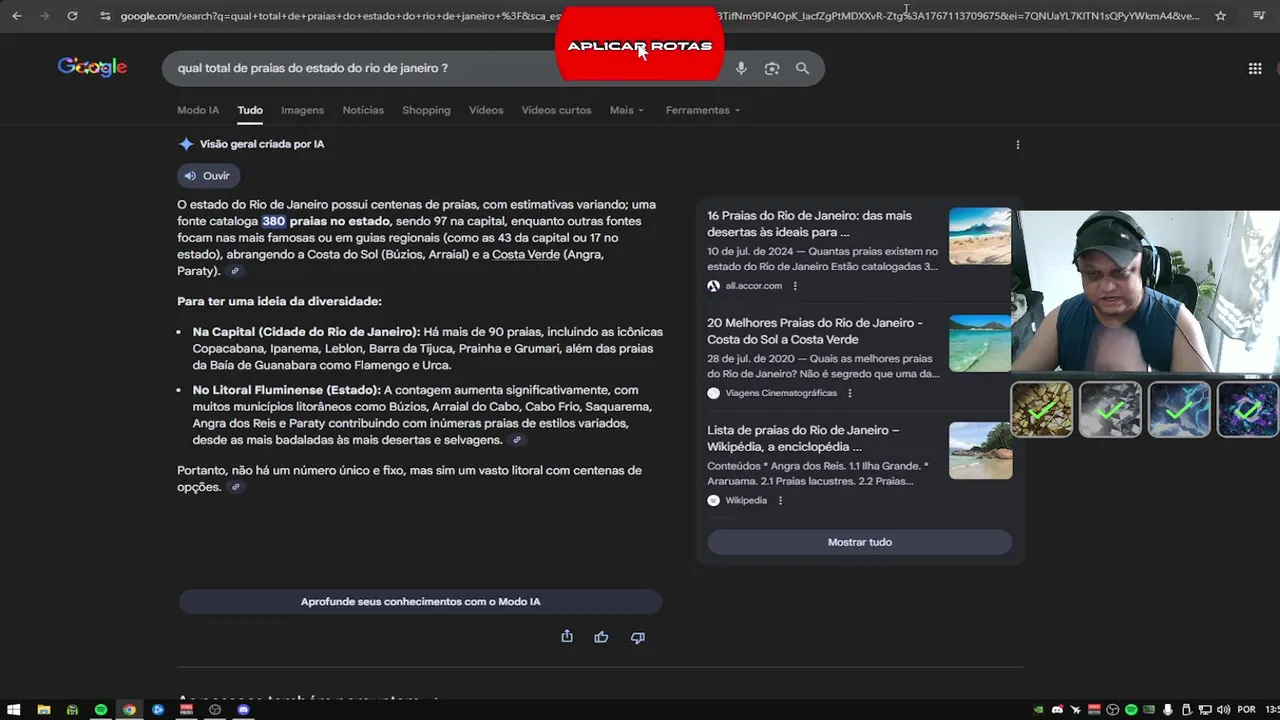Open the turquoise sea thumbnail for 20 Melhores Praias
Image resolution: width=1280 pixels, height=720 pixels.
tap(980, 343)
